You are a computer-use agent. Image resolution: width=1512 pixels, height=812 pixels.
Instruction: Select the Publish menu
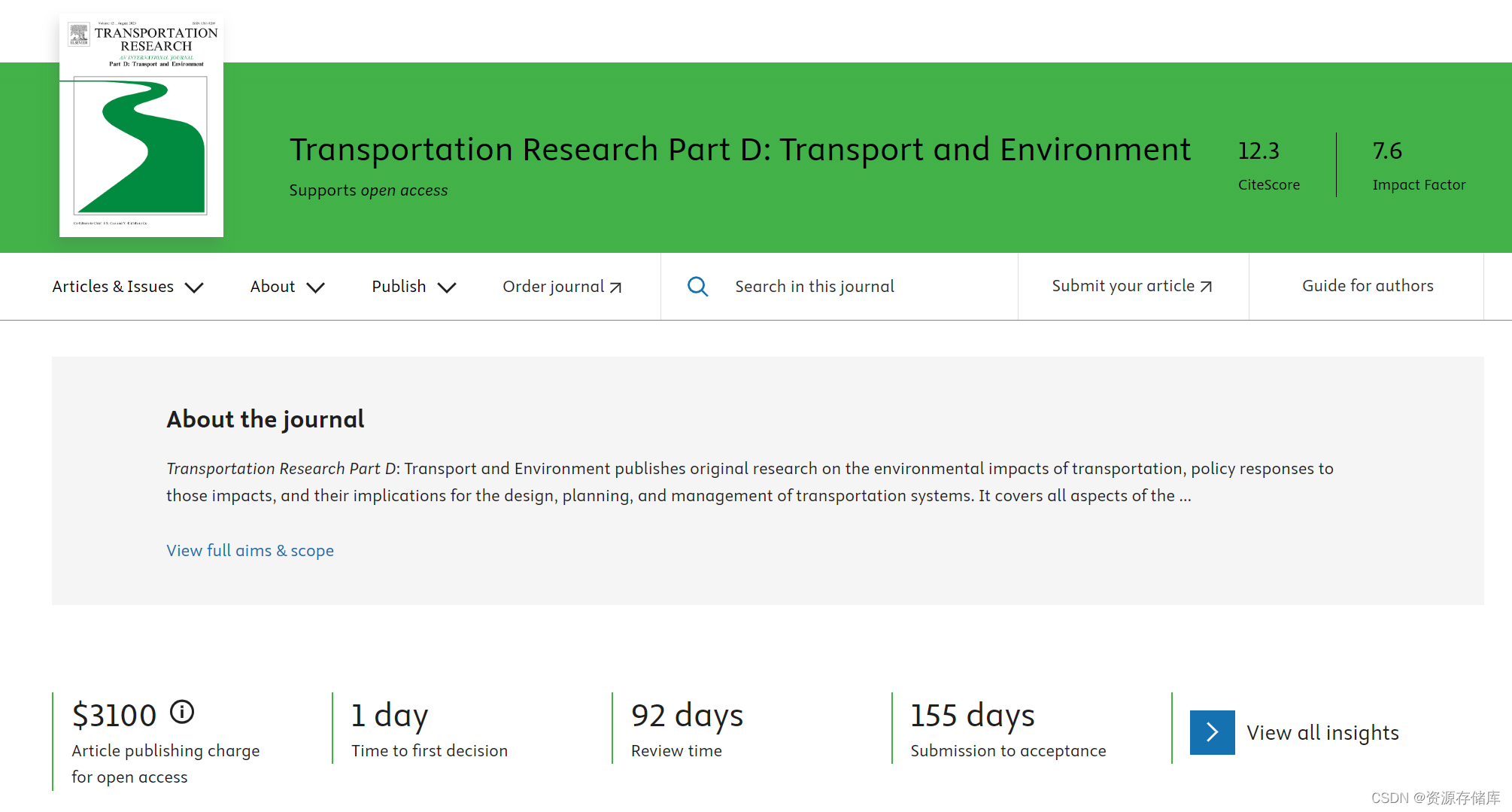399,286
